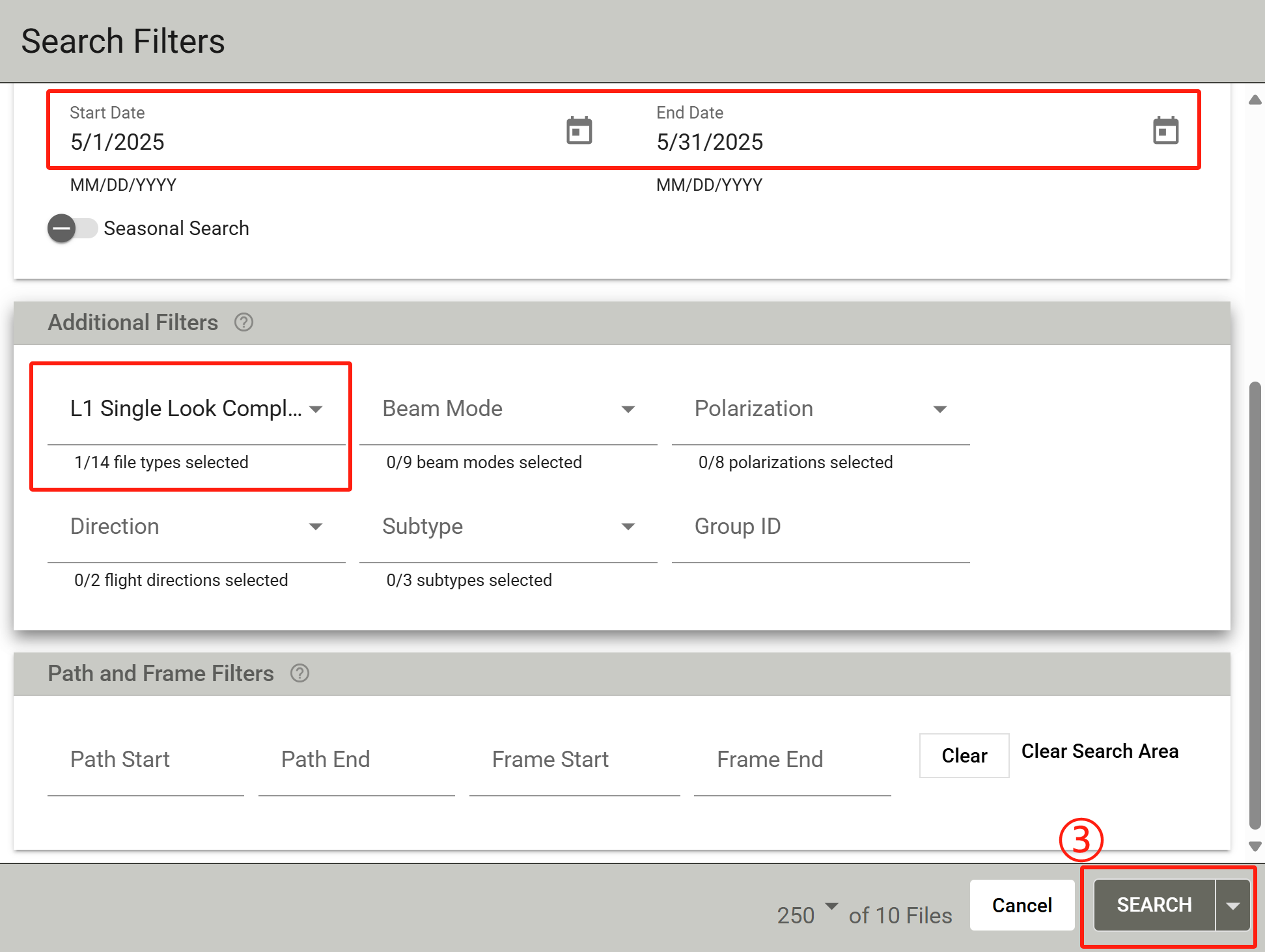
Task: Expand the Beam Mode dropdown
Action: click(508, 409)
